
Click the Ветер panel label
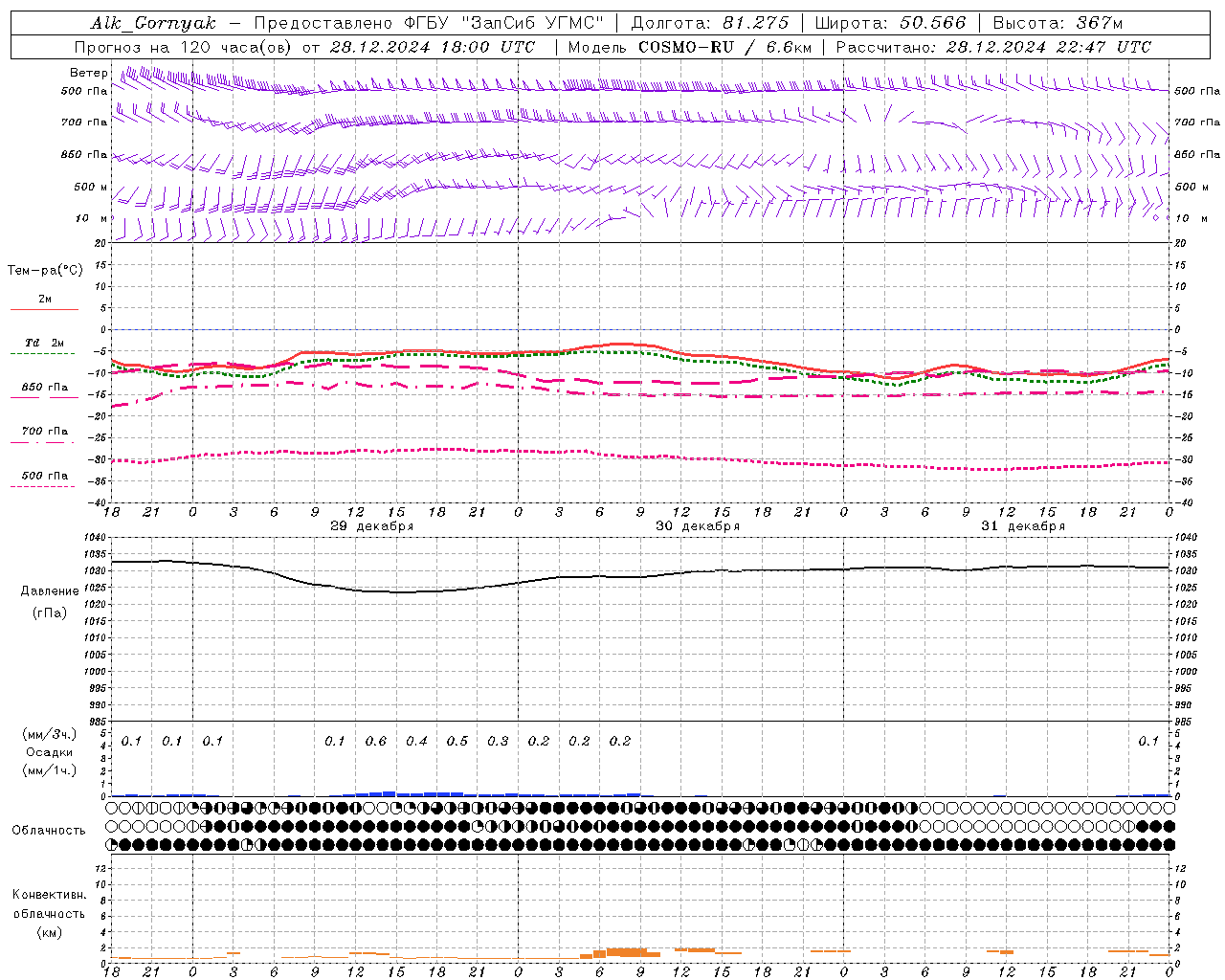point(88,73)
